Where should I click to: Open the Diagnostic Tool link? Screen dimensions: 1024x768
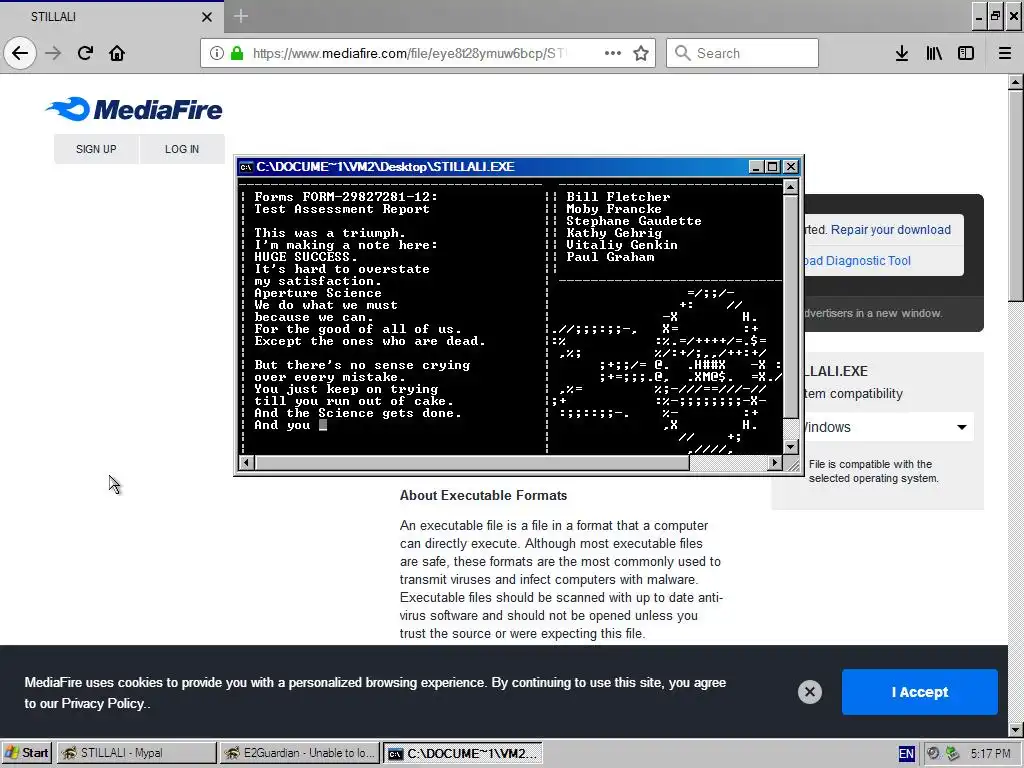point(857,261)
